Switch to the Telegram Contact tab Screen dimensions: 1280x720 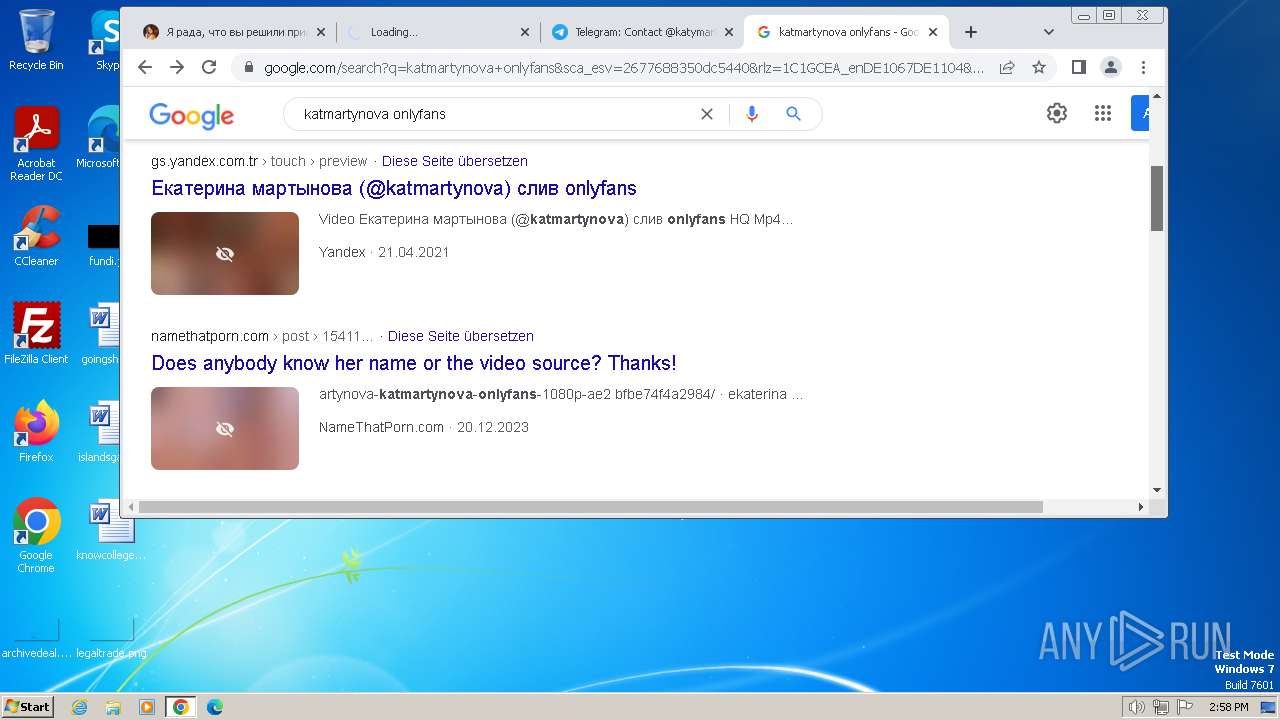click(642, 32)
